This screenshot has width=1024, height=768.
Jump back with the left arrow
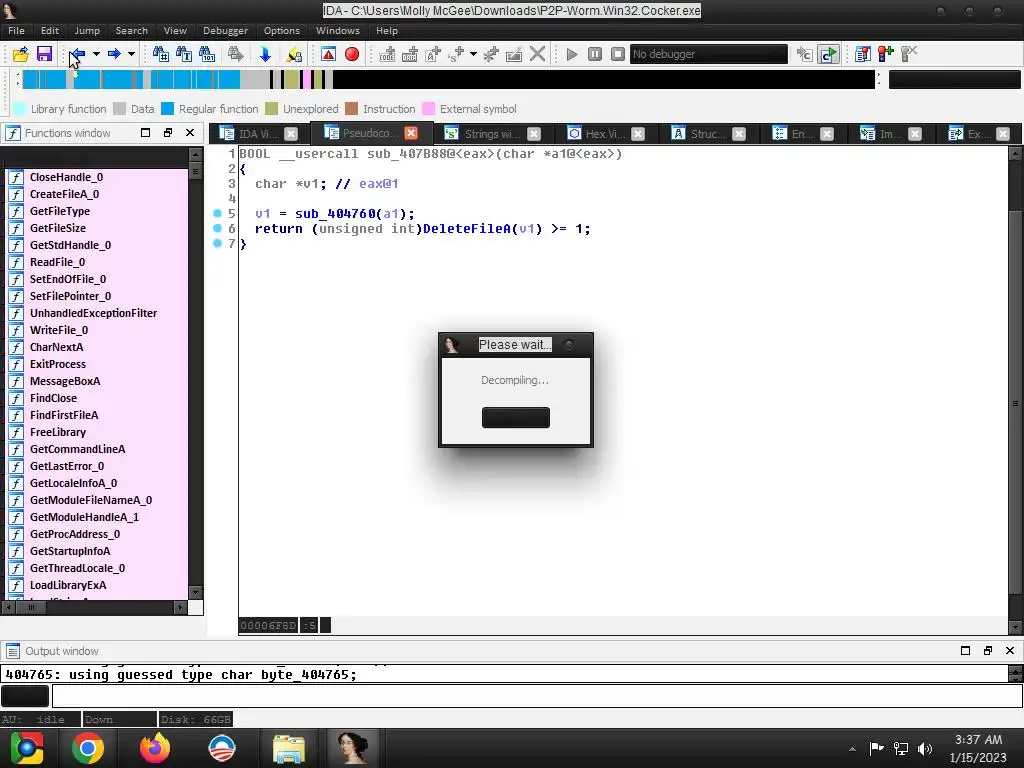(77, 54)
